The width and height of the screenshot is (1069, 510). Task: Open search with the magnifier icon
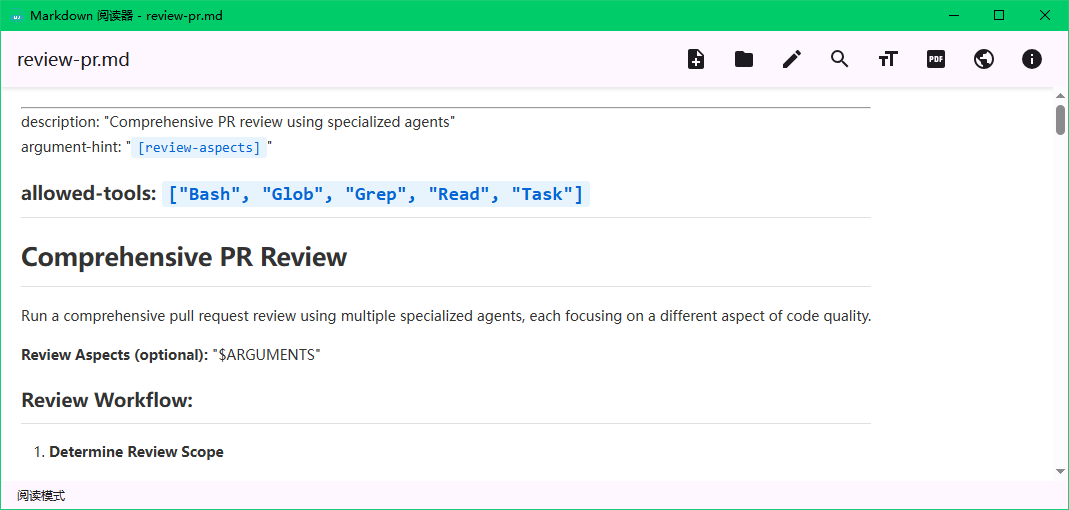point(839,59)
